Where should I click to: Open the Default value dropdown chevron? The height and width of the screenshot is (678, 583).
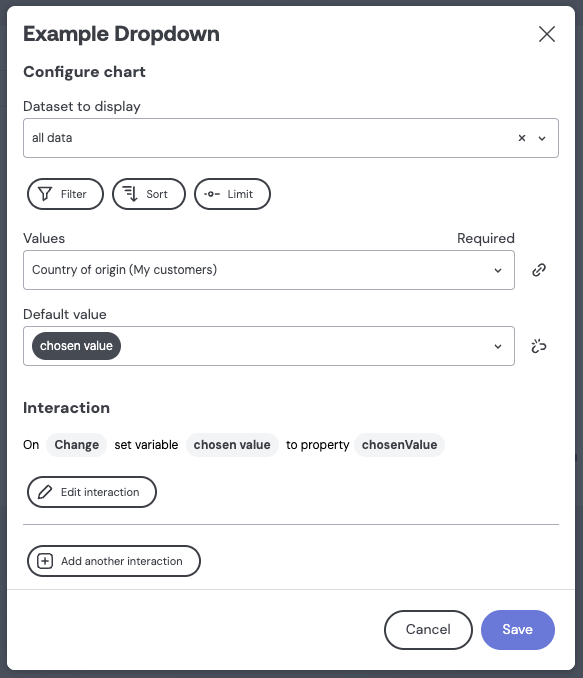pyautogui.click(x=498, y=346)
